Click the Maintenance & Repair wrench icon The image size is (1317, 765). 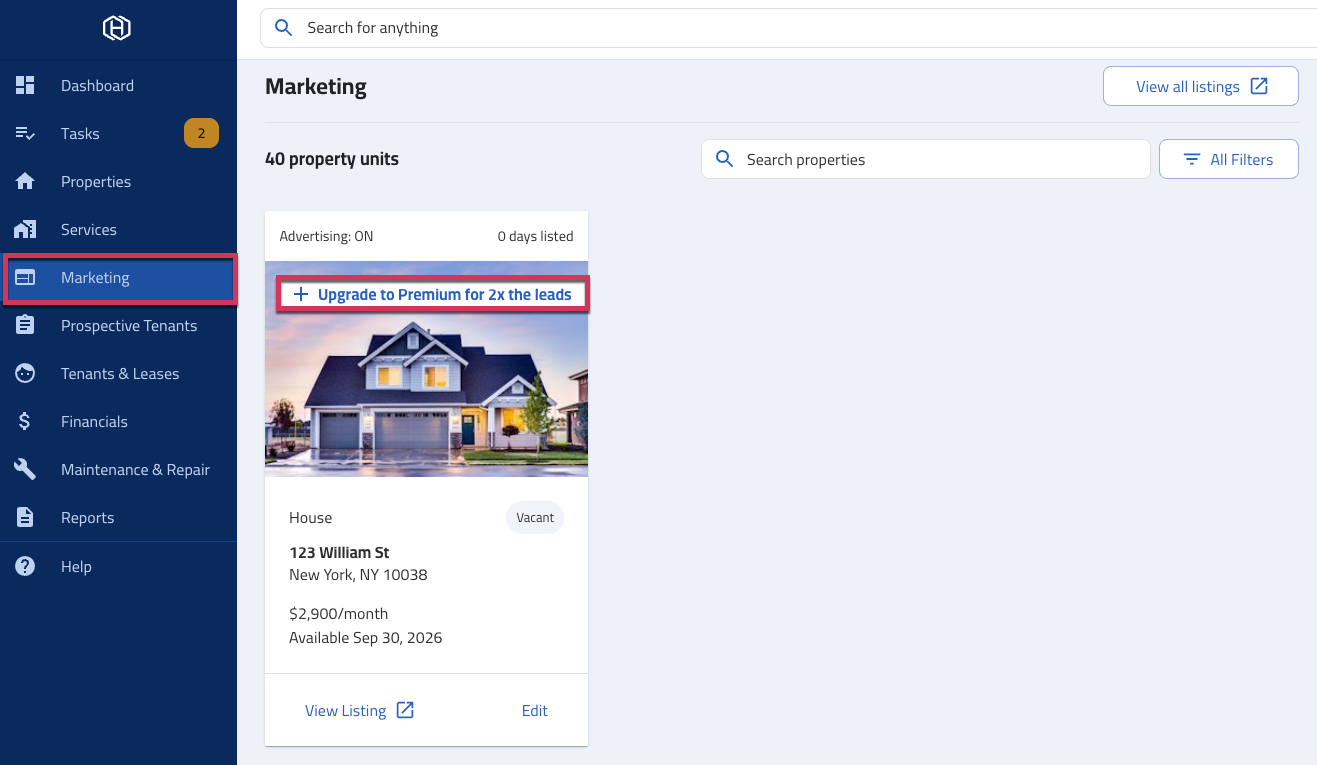[25, 469]
